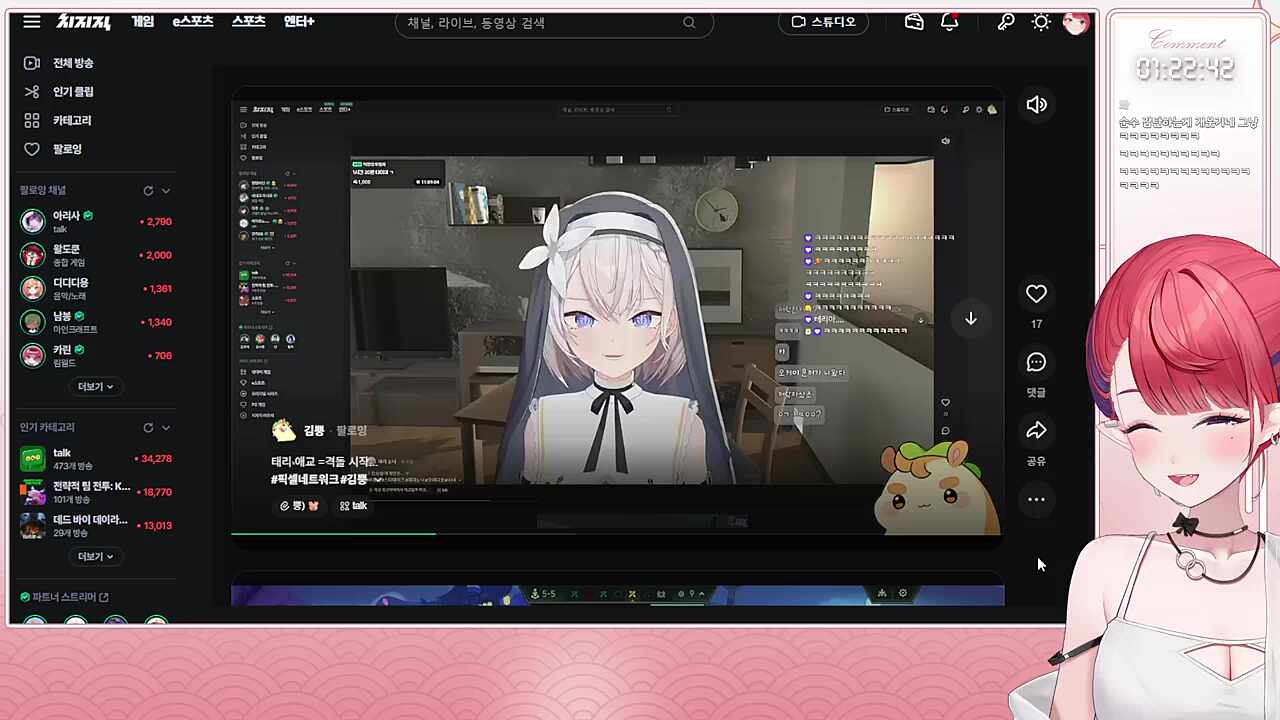The image size is (1280, 720).
Task: Open the notifications bell
Action: [x=950, y=22]
